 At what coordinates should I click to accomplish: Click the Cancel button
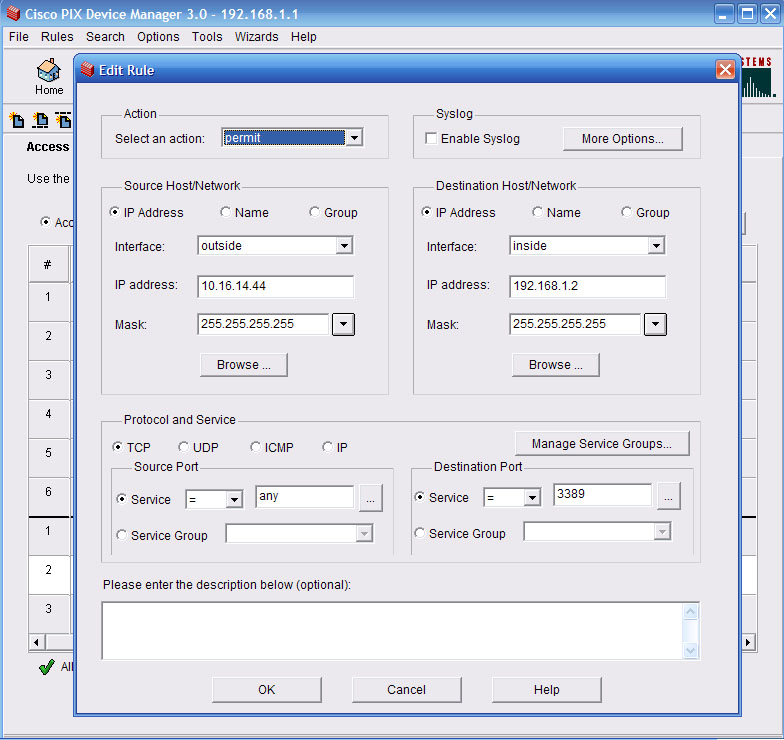[406, 690]
